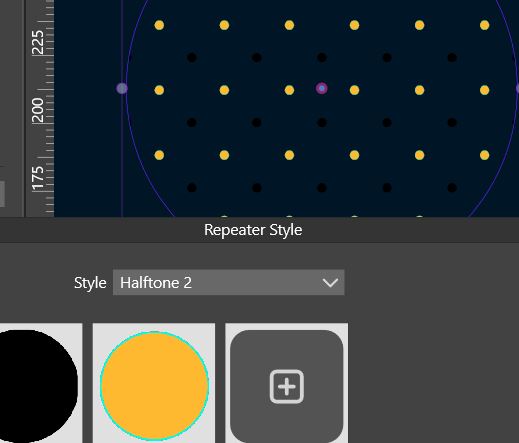Click the yellow dot just left of magenta handle

[x=289, y=90]
